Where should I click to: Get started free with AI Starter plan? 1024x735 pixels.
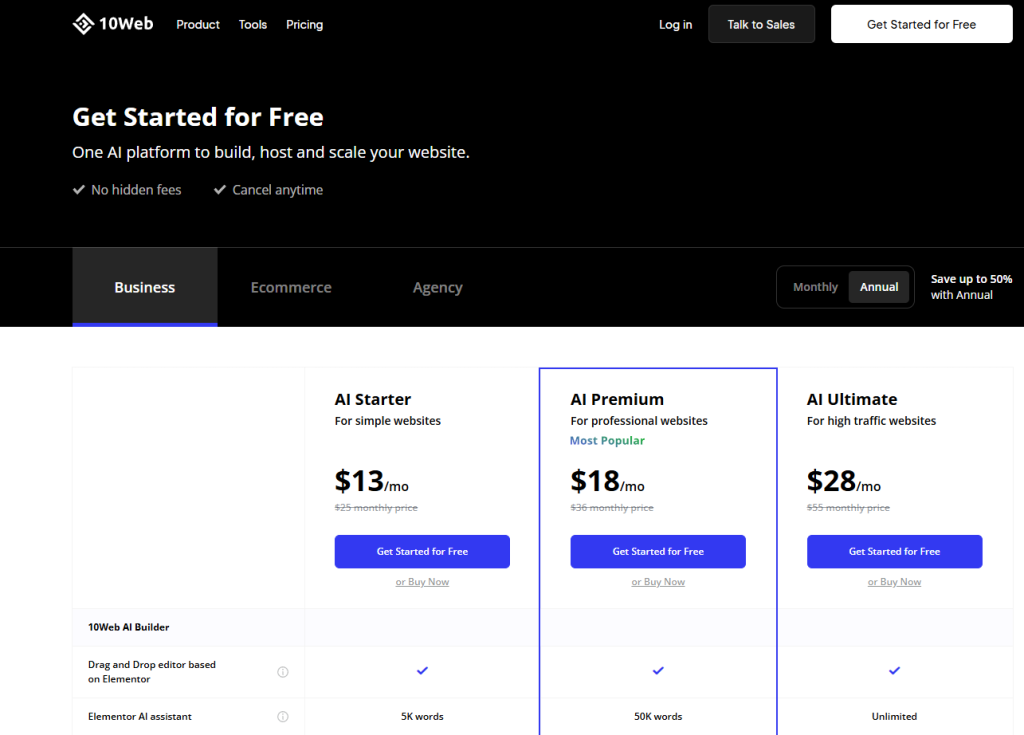click(423, 551)
